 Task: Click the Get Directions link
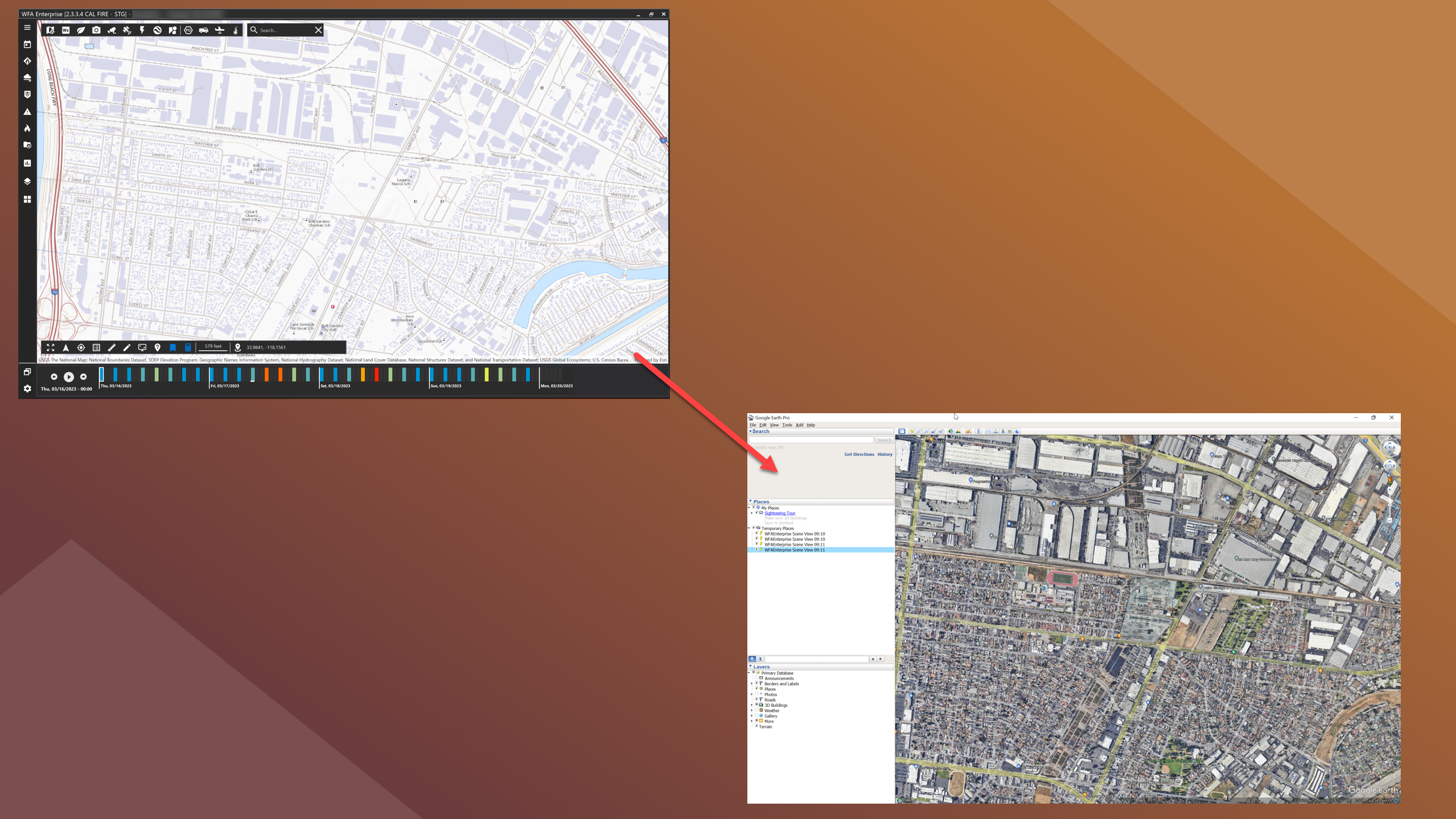[858, 454]
